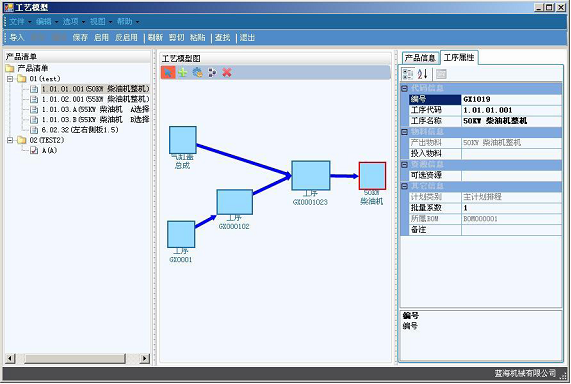Sort properties alphabetically with A-Z icon
The image size is (571, 384).
(x=422, y=74)
